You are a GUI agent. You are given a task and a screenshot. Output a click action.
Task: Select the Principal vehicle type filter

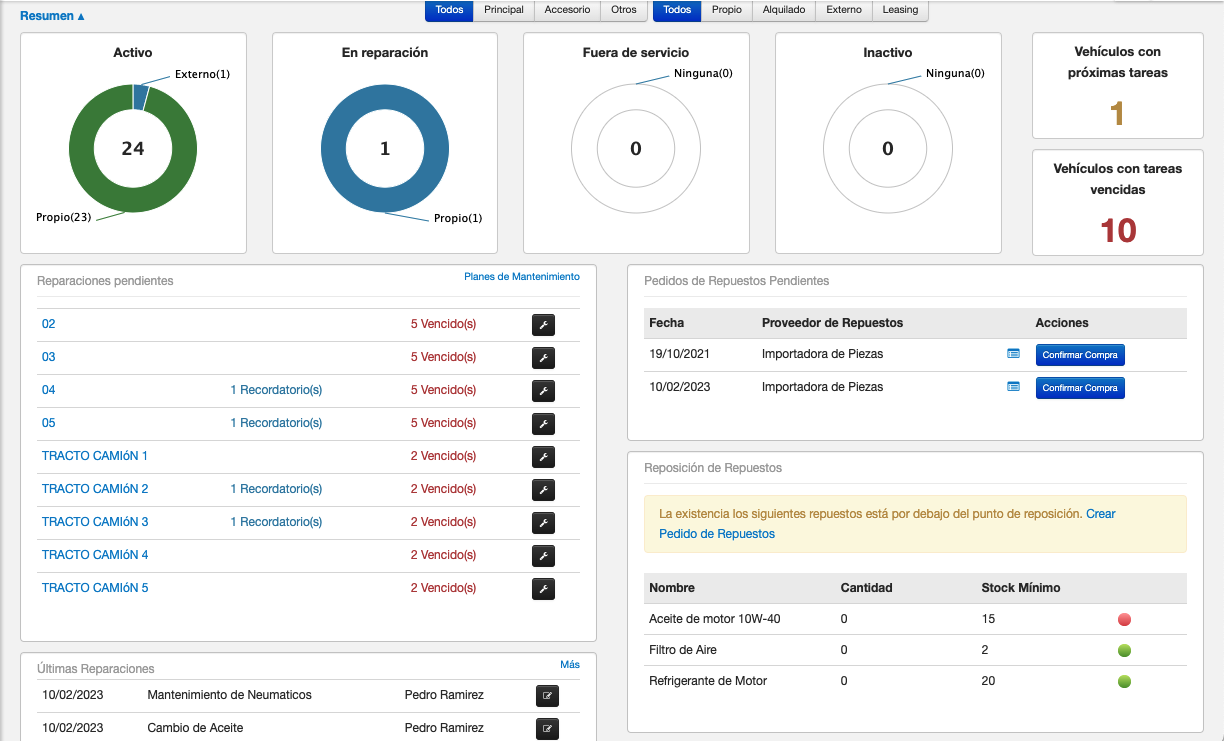504,10
